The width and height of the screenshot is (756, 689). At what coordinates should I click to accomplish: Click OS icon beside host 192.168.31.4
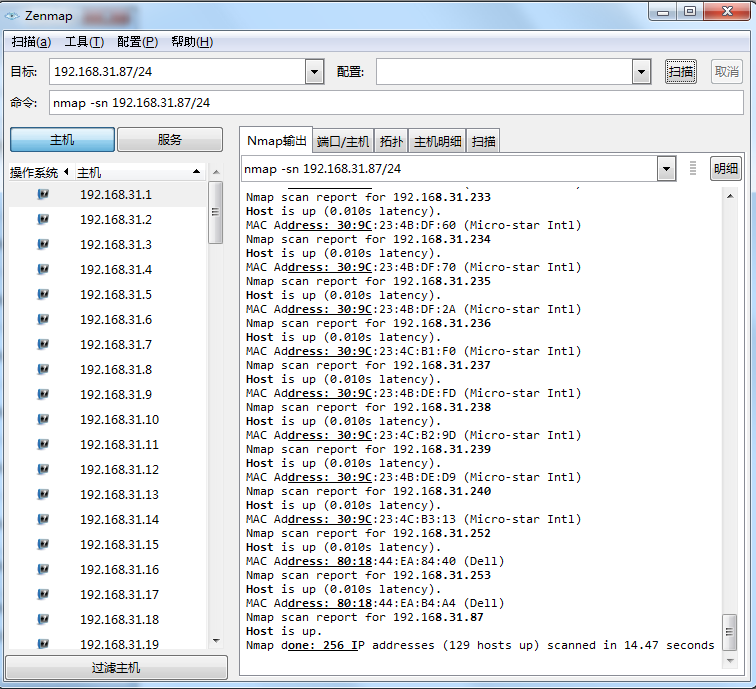point(43,269)
